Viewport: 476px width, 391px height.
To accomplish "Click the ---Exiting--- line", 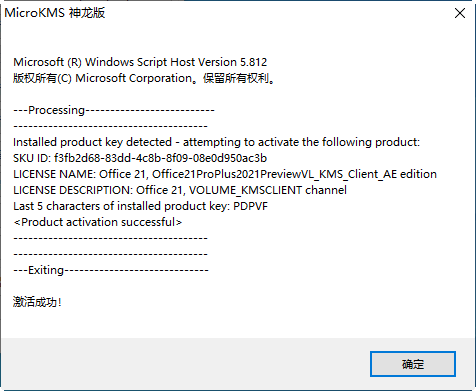I will coord(111,270).
